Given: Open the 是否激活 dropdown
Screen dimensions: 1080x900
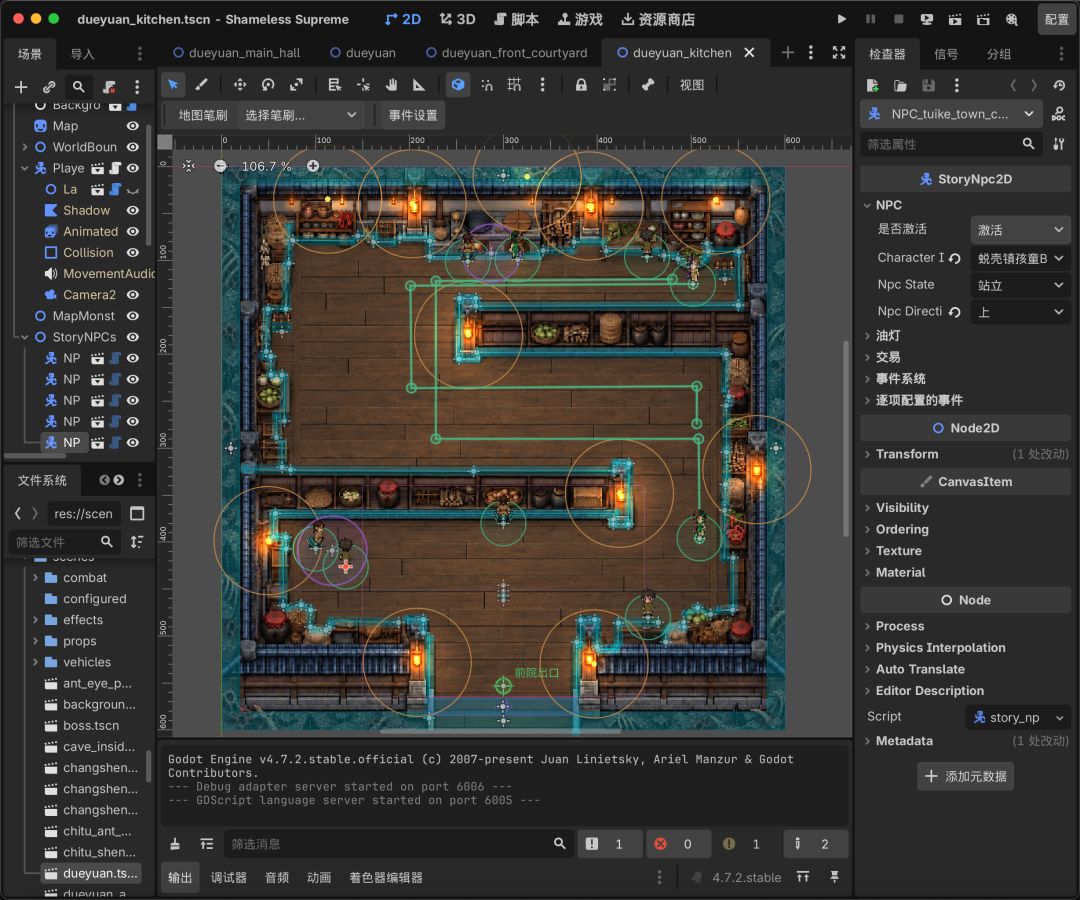Looking at the screenshot, I should tap(1020, 230).
